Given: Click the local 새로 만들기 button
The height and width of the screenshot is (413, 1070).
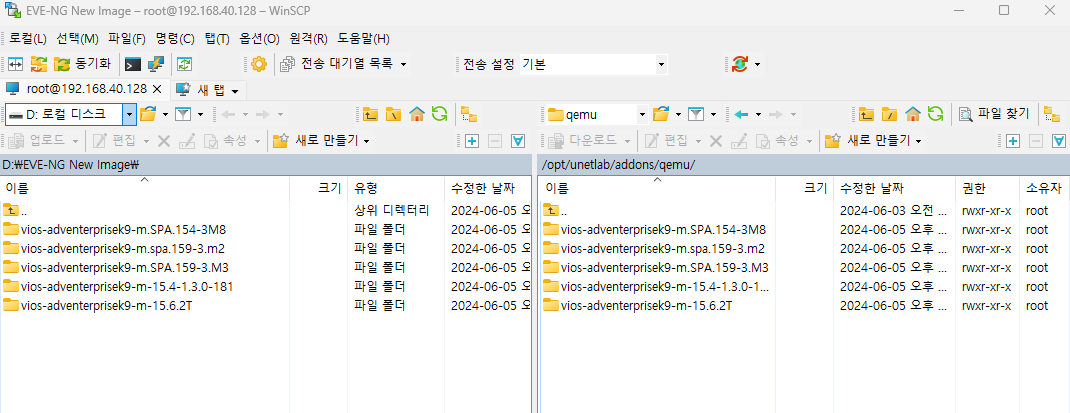Looking at the screenshot, I should pyautogui.click(x=322, y=141).
